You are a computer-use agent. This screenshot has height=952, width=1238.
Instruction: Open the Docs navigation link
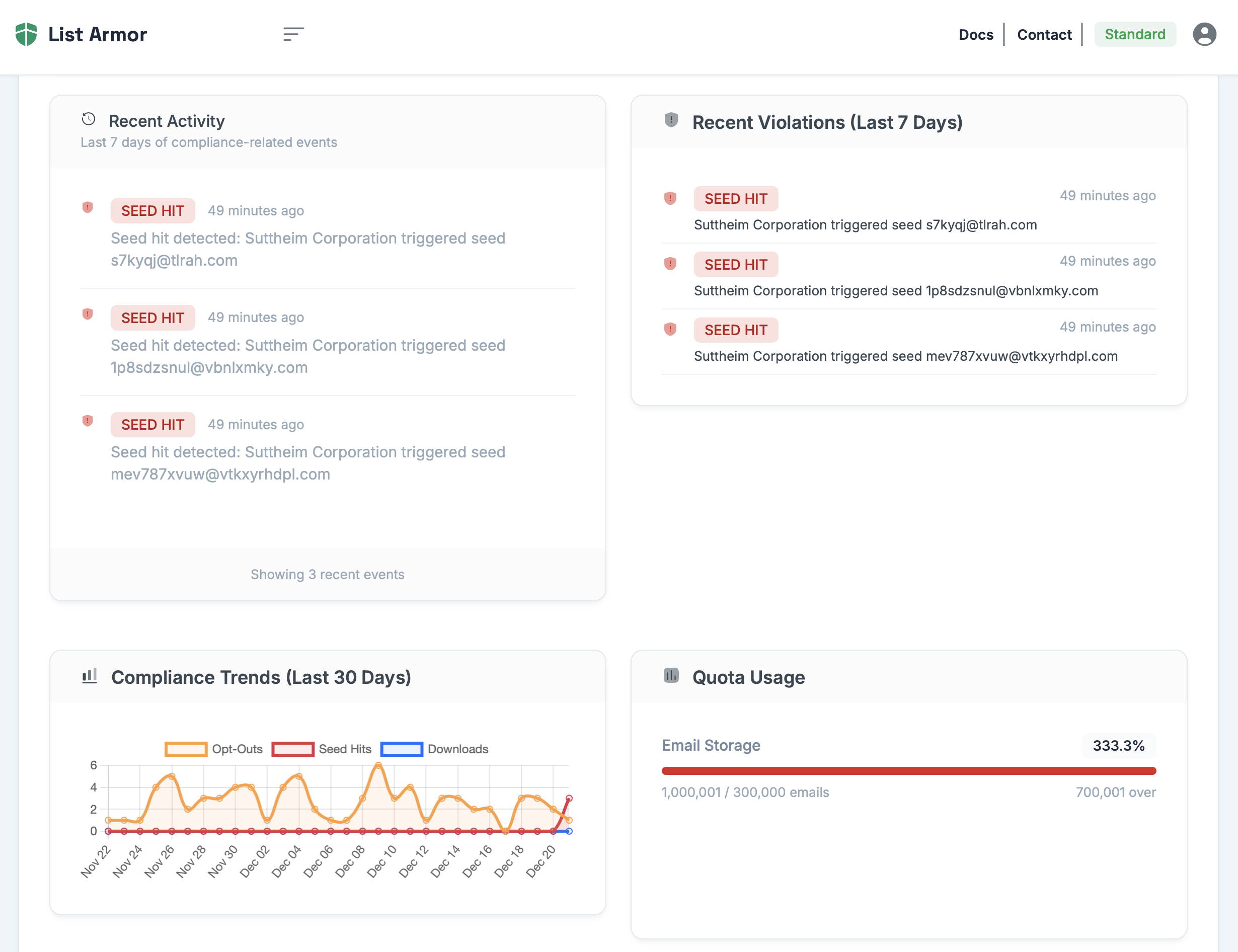pos(976,35)
